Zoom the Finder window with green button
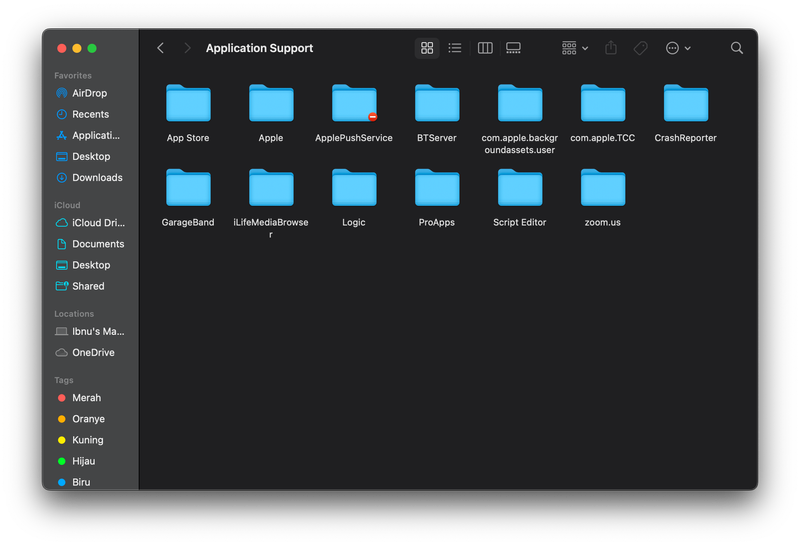 92,48
